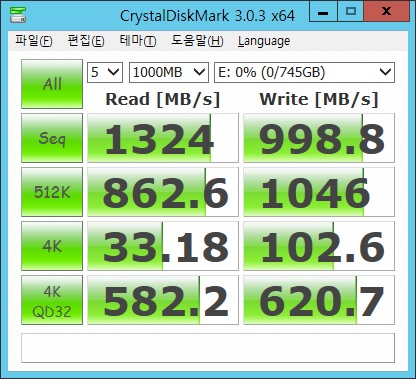
Task: Open the Language menu
Action: click(x=264, y=41)
